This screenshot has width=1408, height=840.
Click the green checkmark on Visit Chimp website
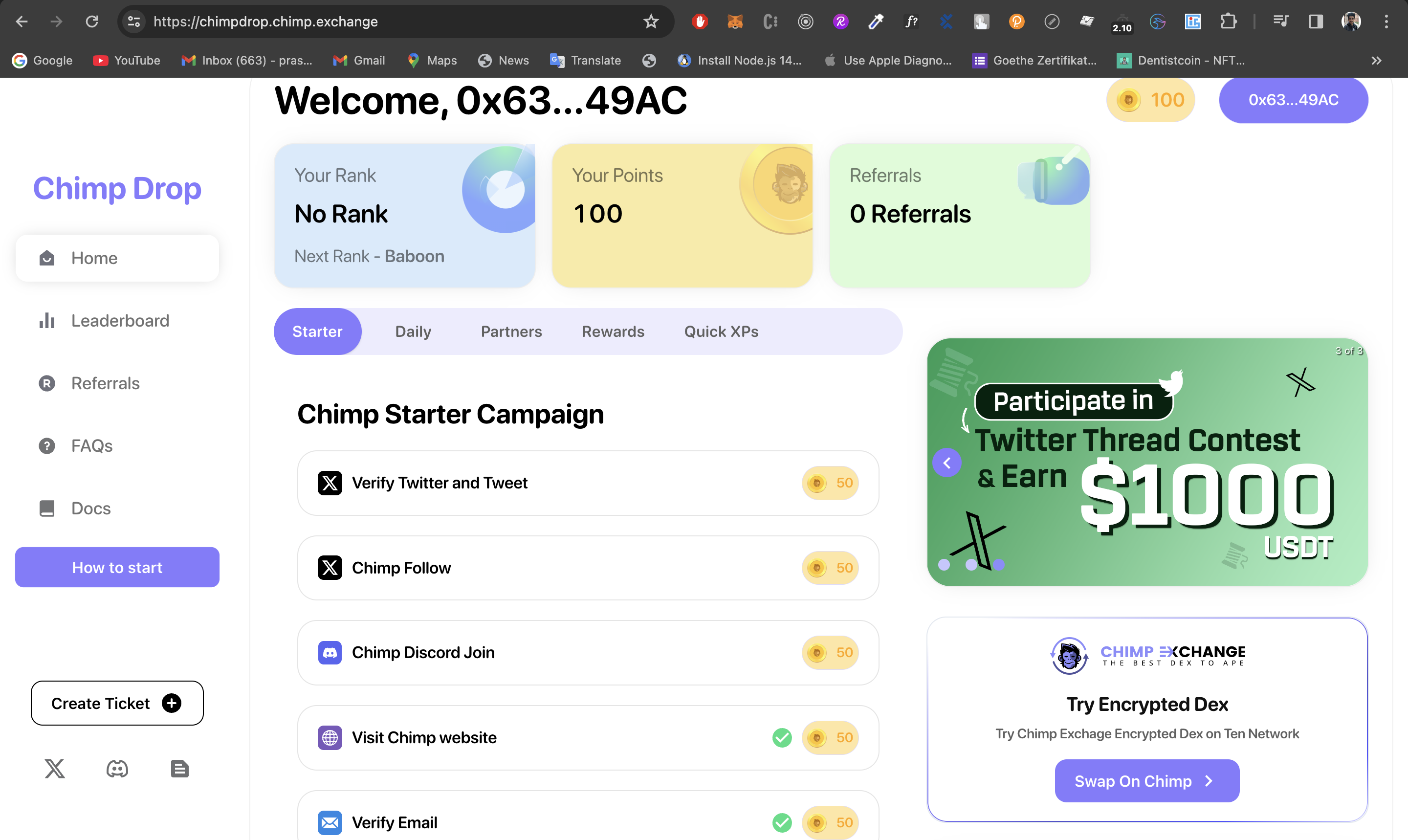click(x=782, y=737)
